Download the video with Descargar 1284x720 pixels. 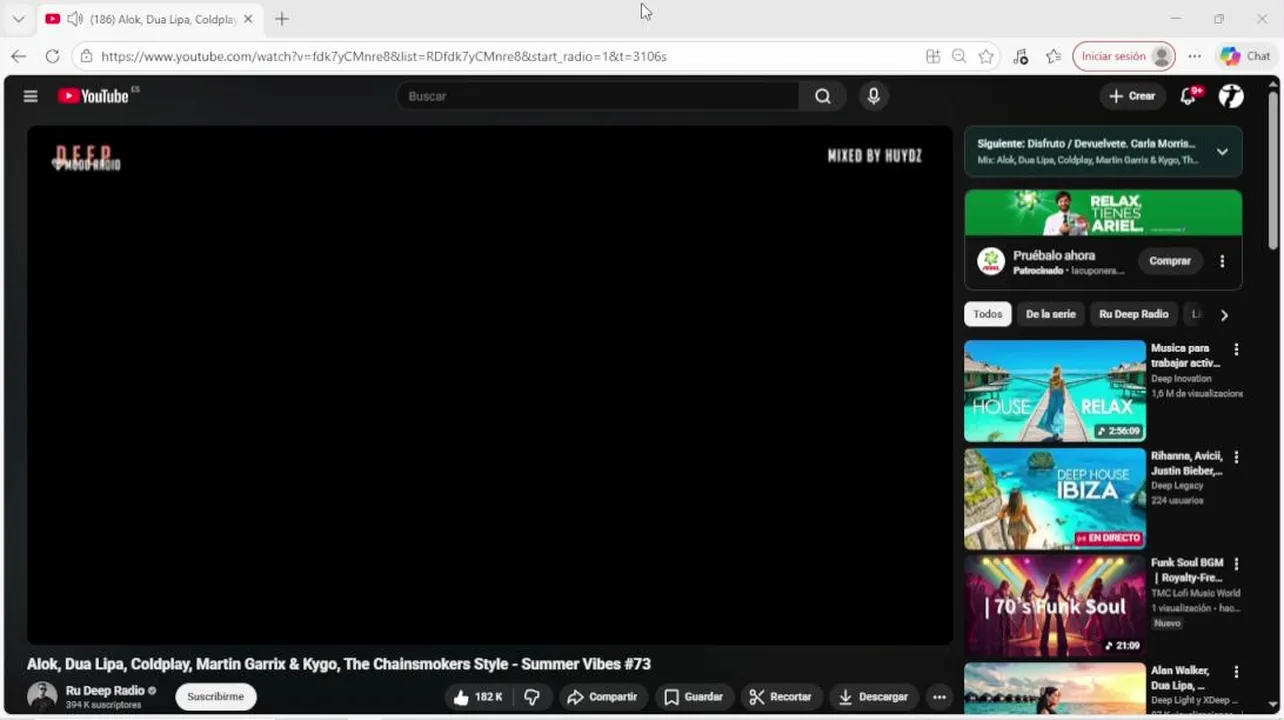tap(873, 697)
